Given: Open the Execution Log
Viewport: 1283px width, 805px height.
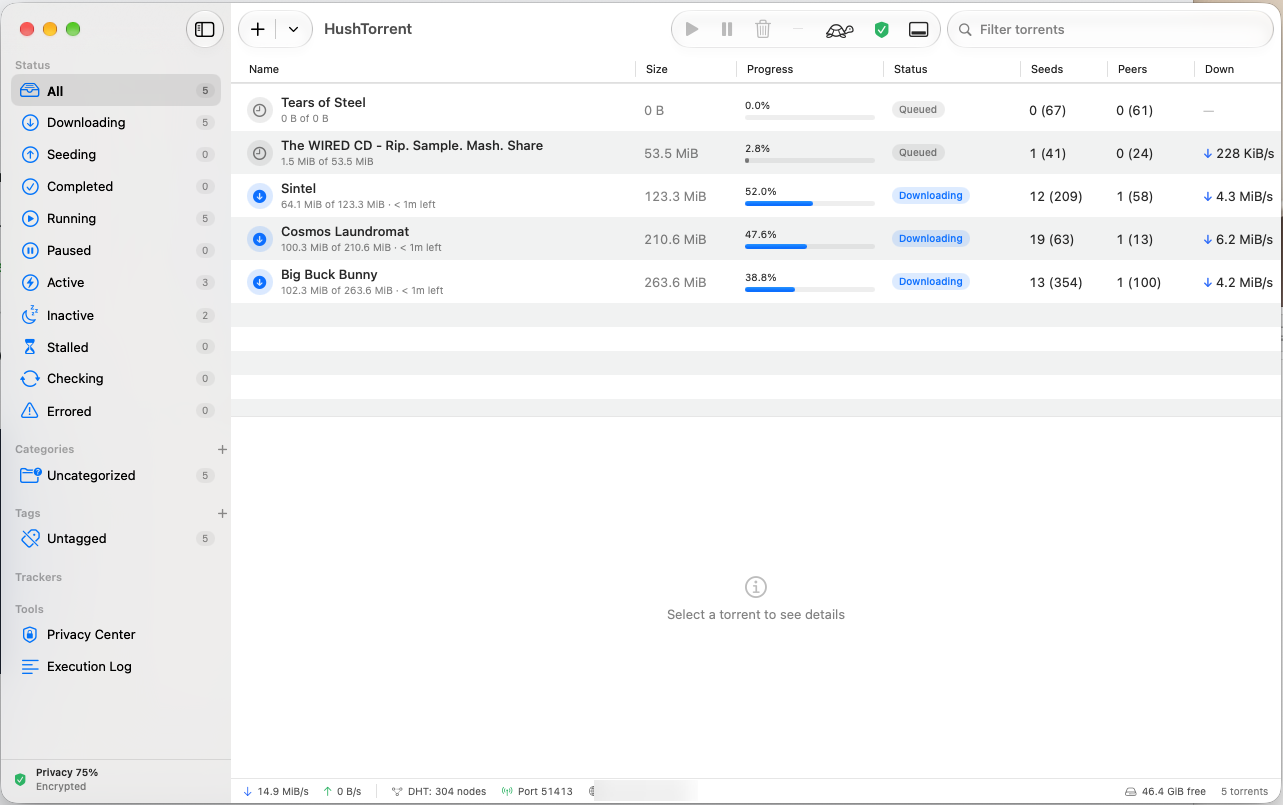Looking at the screenshot, I should 116,667.
